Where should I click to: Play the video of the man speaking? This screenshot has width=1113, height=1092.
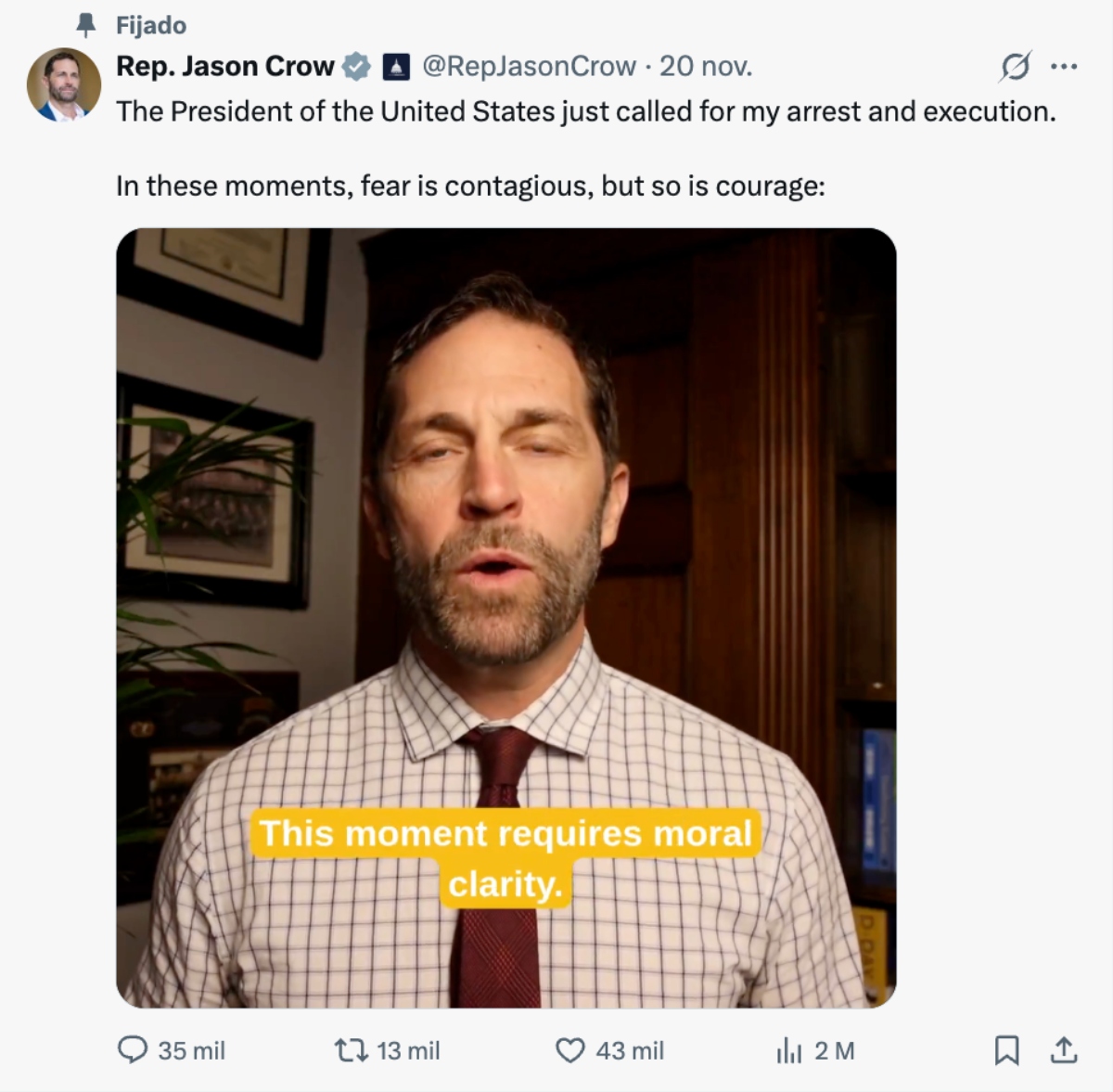(505, 557)
